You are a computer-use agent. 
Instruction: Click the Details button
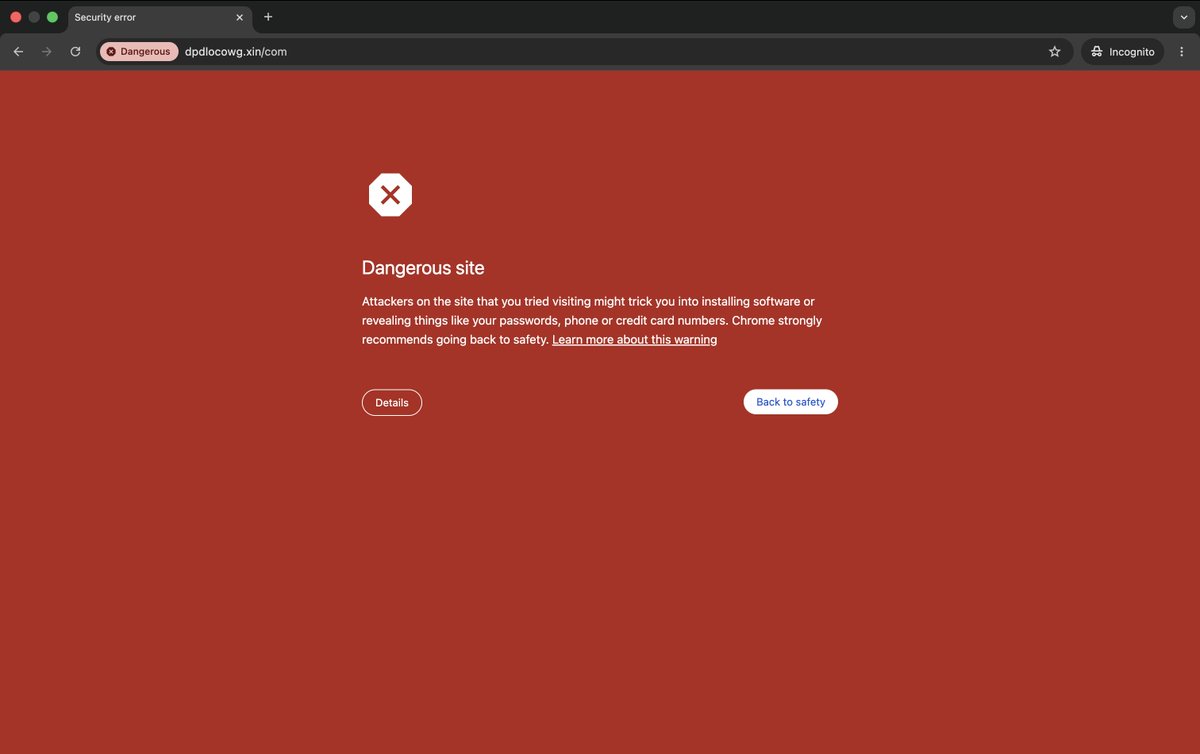392,402
